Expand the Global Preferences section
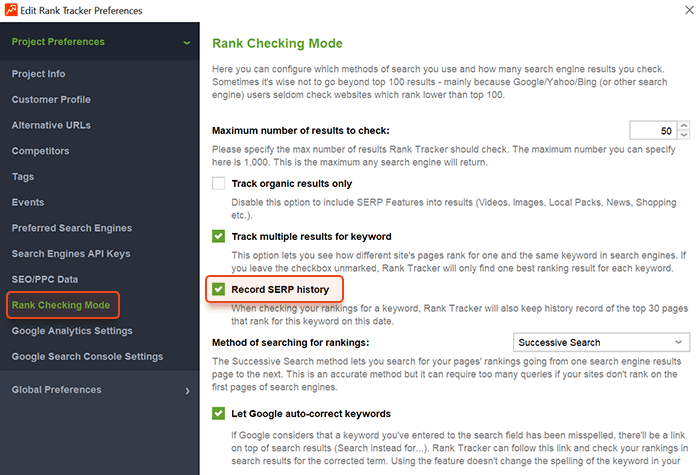The image size is (700, 475). pos(188,391)
